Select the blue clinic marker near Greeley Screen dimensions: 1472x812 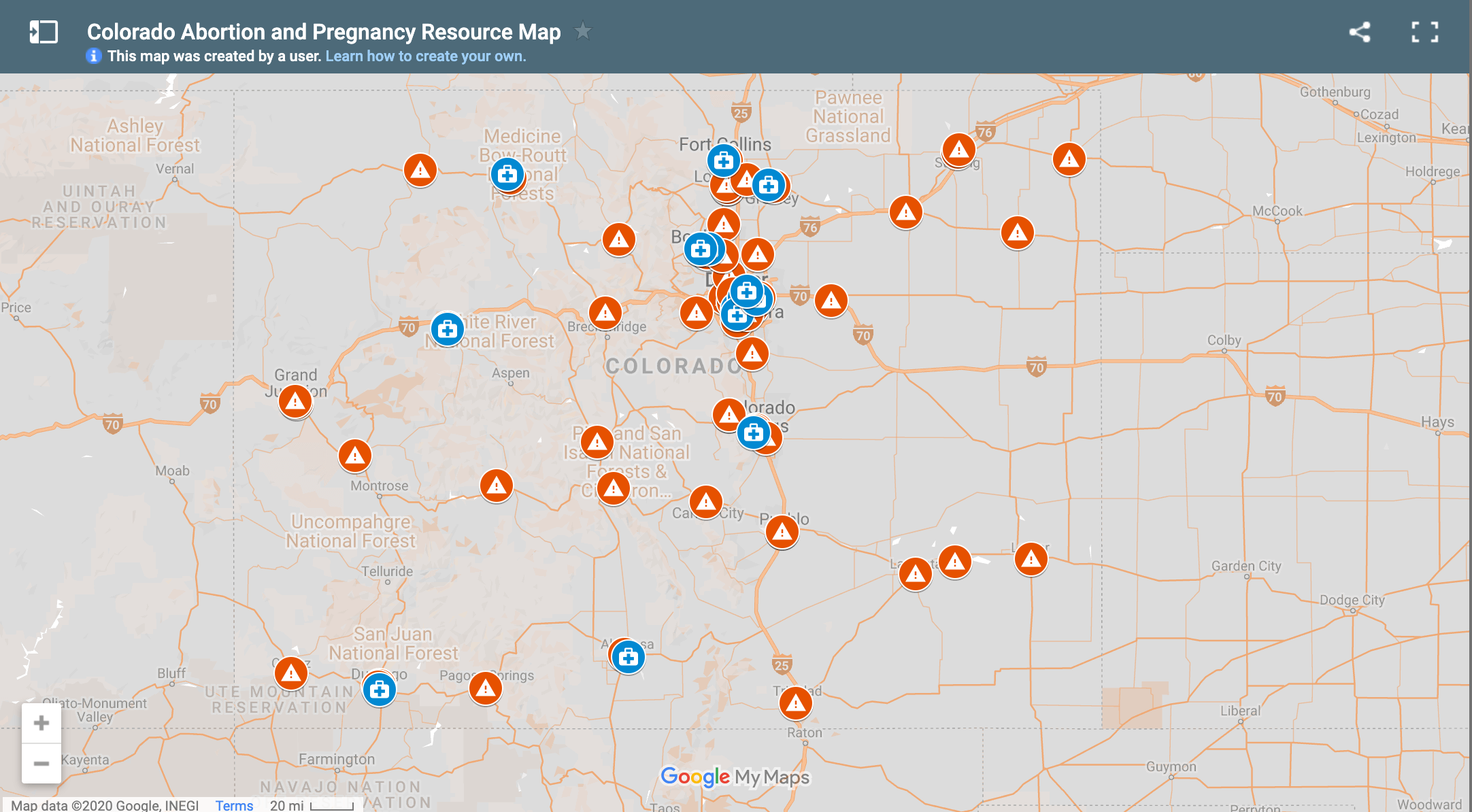(769, 185)
